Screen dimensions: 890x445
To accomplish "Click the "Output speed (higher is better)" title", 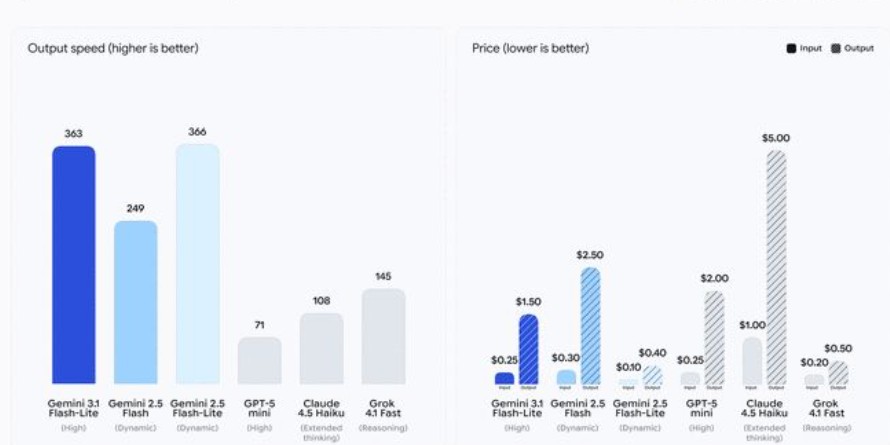I will tap(113, 48).
